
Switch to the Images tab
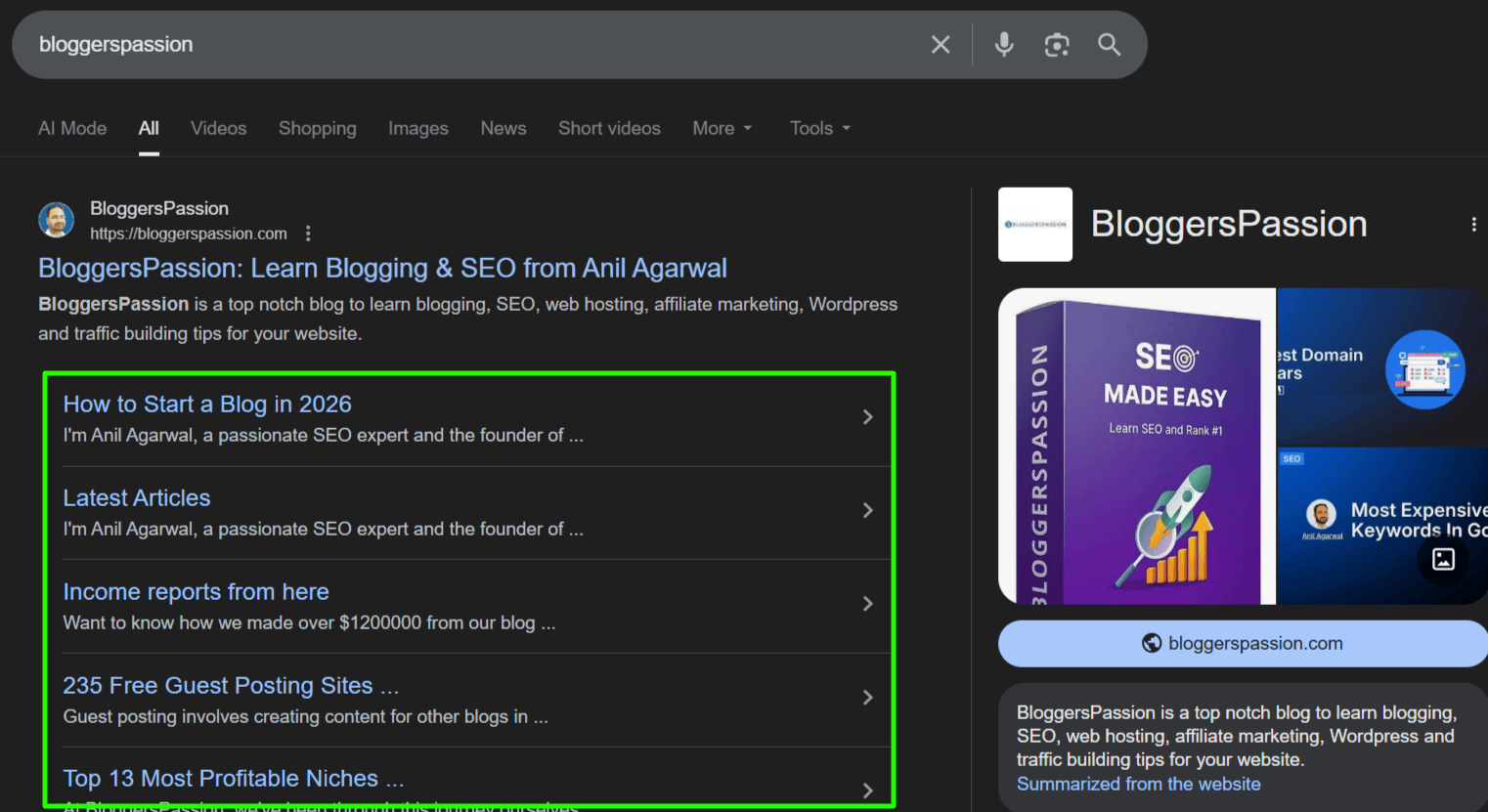[417, 128]
